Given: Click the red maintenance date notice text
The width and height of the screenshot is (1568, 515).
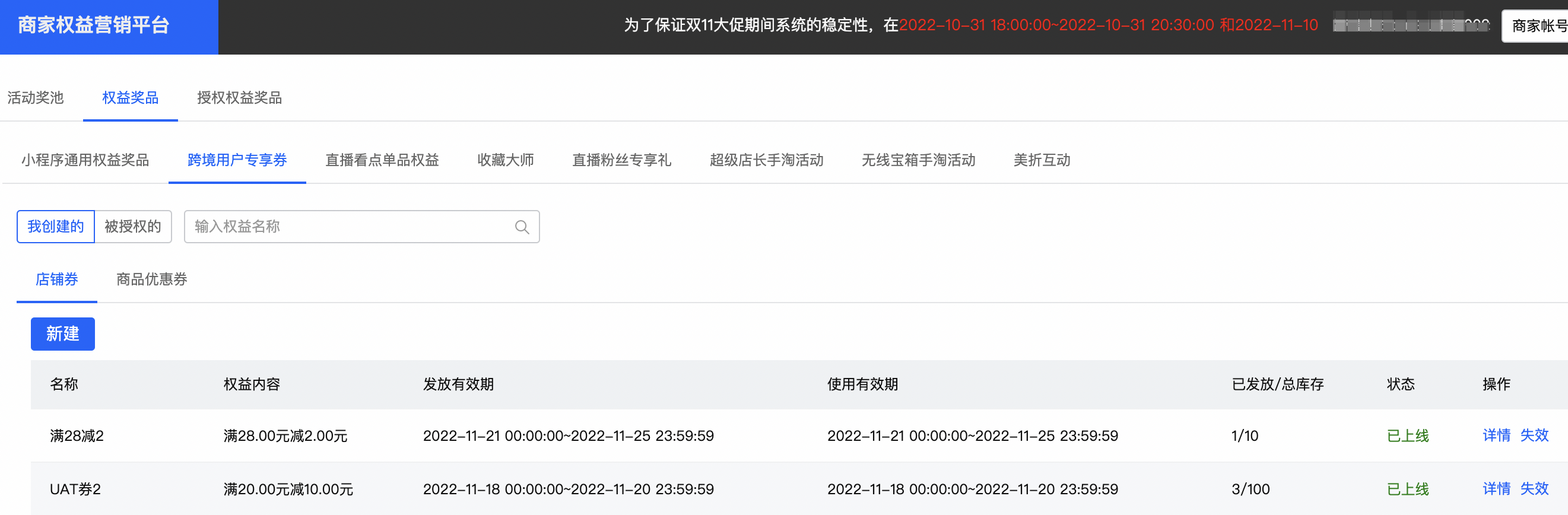Looking at the screenshot, I should [x=1109, y=25].
